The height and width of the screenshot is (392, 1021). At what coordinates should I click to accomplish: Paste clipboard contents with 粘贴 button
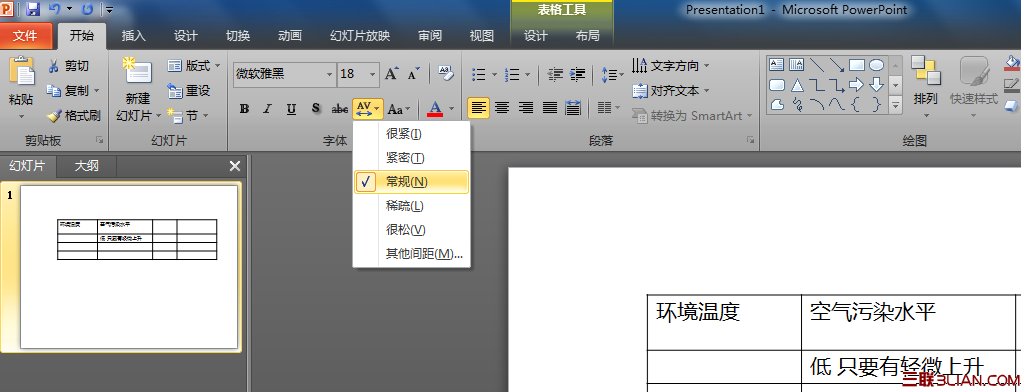coord(21,87)
